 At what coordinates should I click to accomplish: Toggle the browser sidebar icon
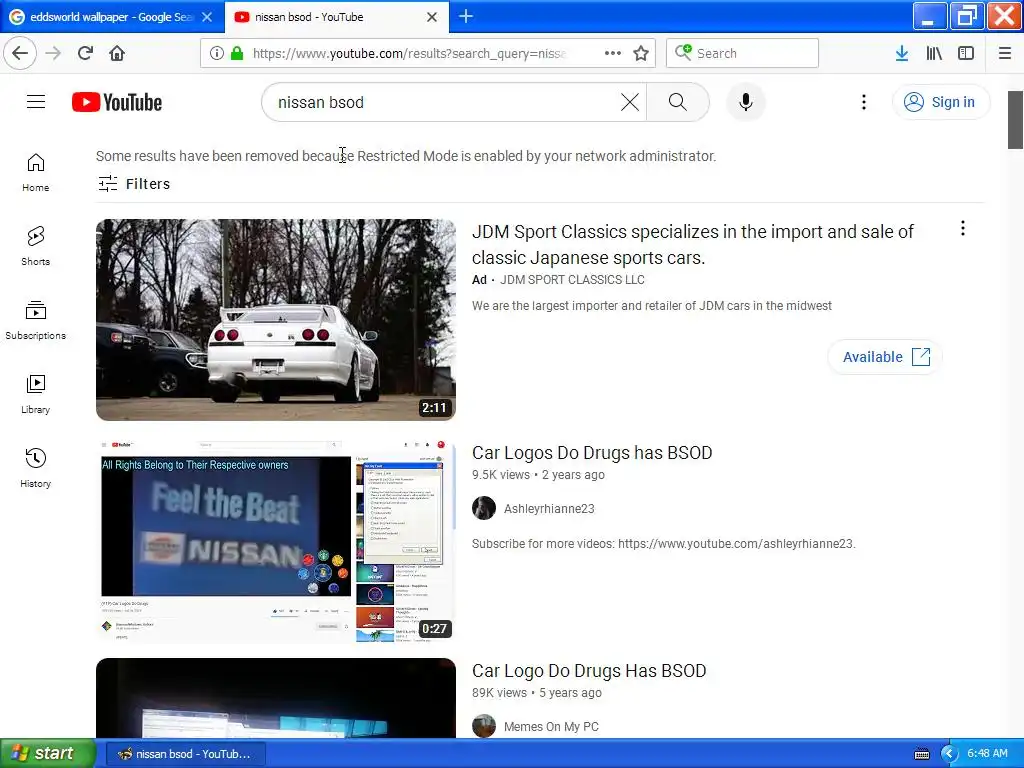[966, 53]
